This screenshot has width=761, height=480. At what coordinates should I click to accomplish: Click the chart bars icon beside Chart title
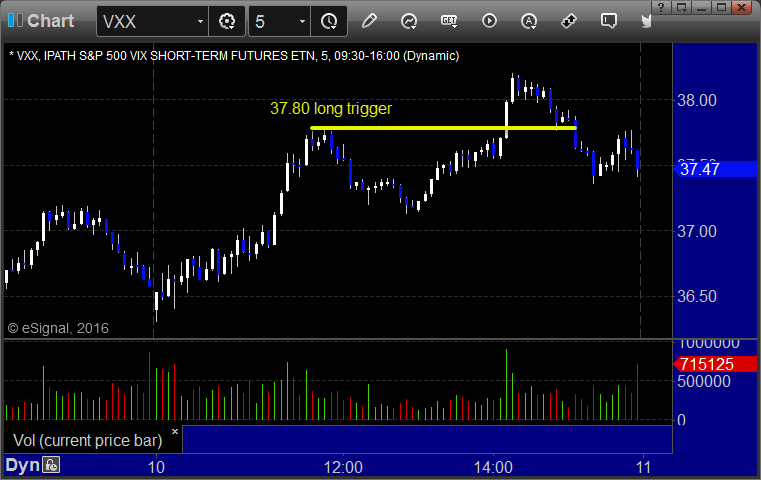15,20
